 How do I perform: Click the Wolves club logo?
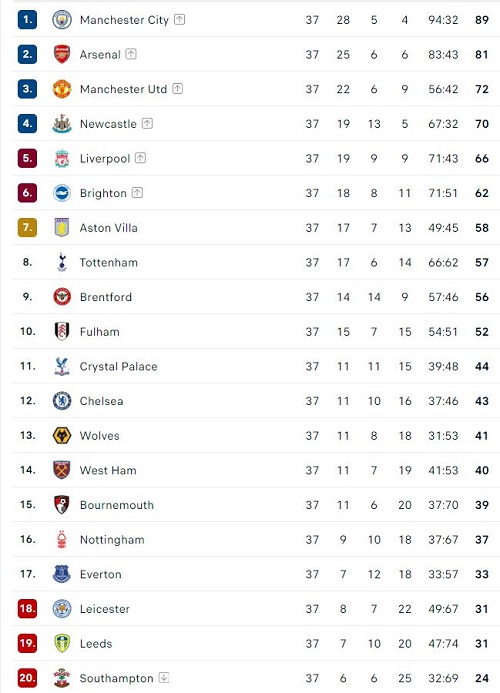click(x=62, y=435)
